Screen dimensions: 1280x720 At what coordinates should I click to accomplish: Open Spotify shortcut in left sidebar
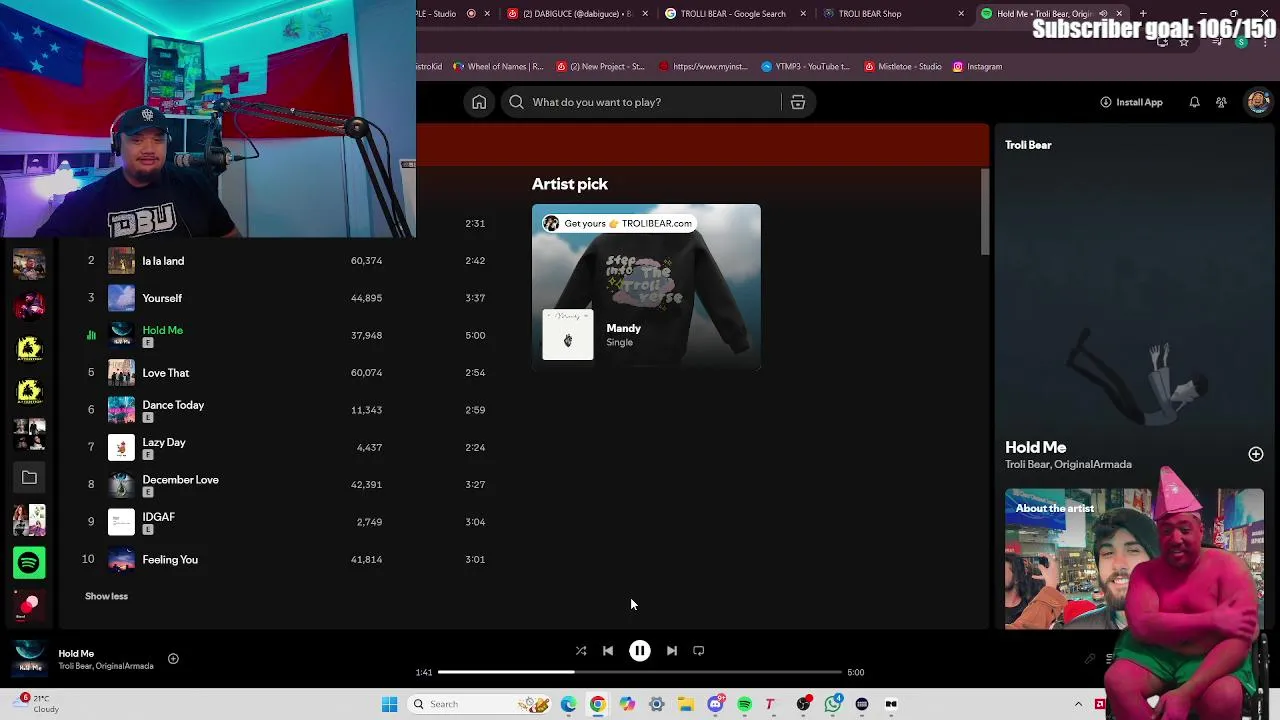coord(29,563)
